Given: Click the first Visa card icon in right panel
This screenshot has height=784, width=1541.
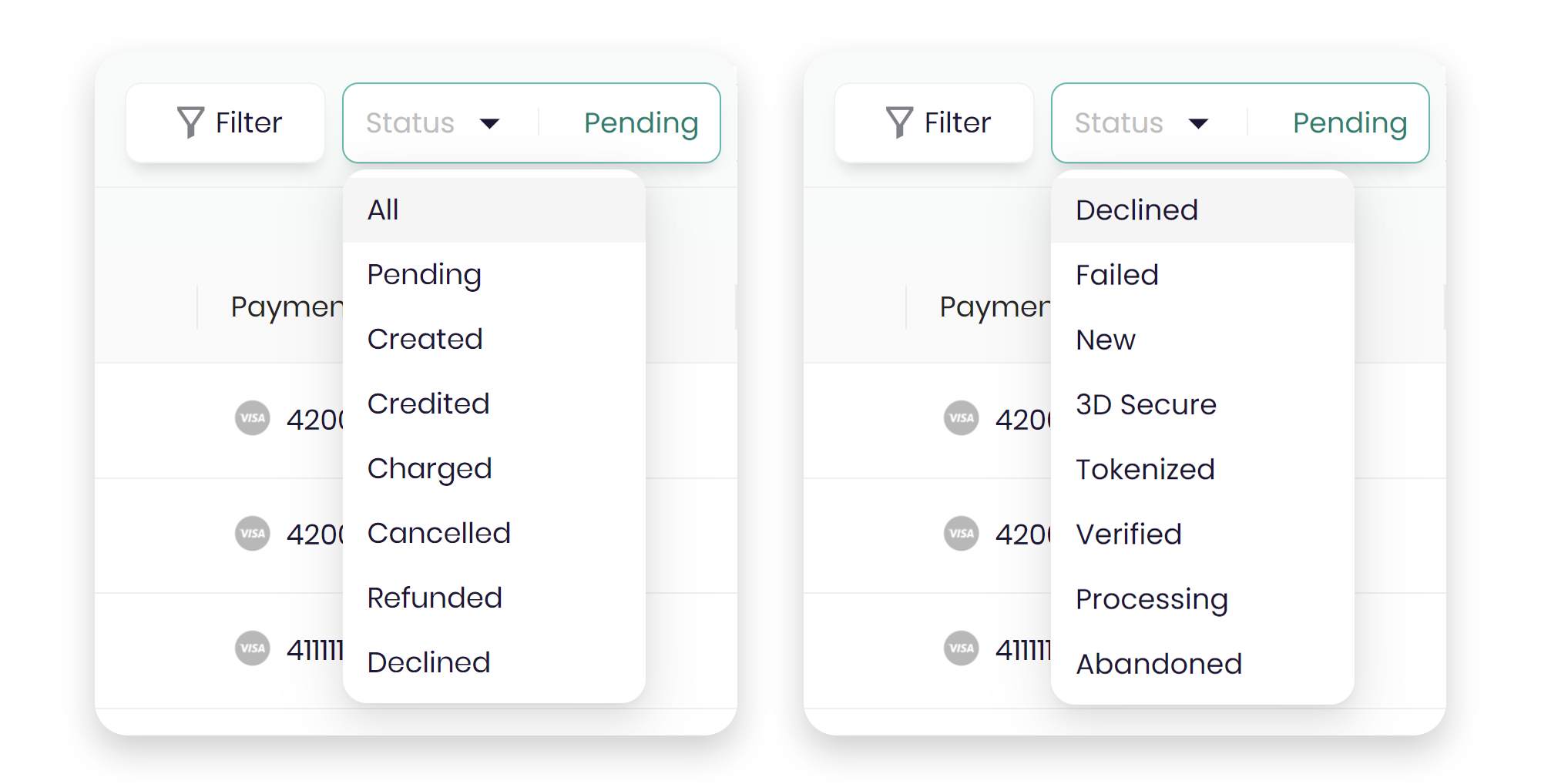Looking at the screenshot, I should pos(962,418).
